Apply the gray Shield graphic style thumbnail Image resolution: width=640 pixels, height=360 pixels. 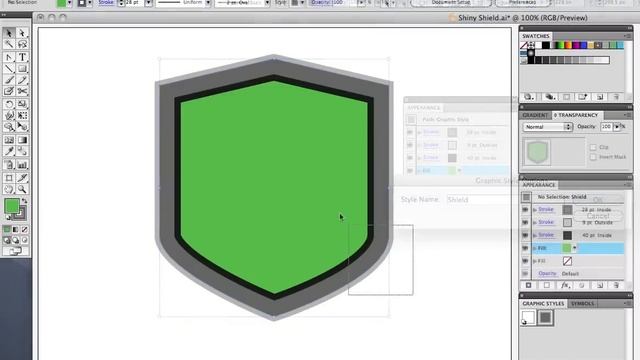(x=546, y=318)
